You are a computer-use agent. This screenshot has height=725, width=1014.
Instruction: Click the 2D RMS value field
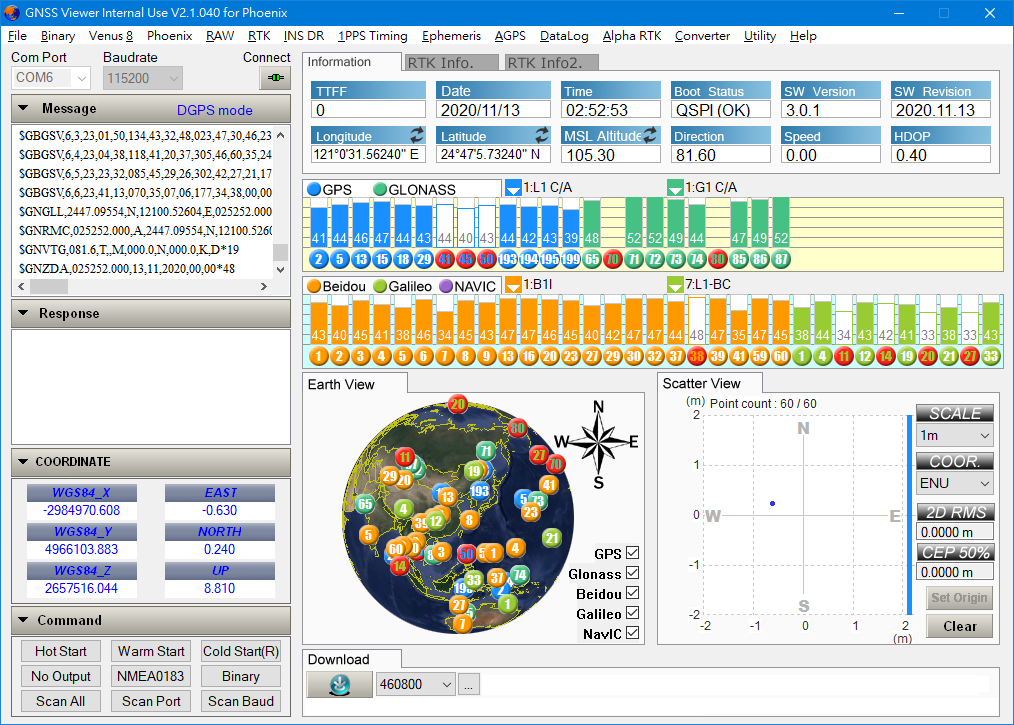[x=955, y=532]
